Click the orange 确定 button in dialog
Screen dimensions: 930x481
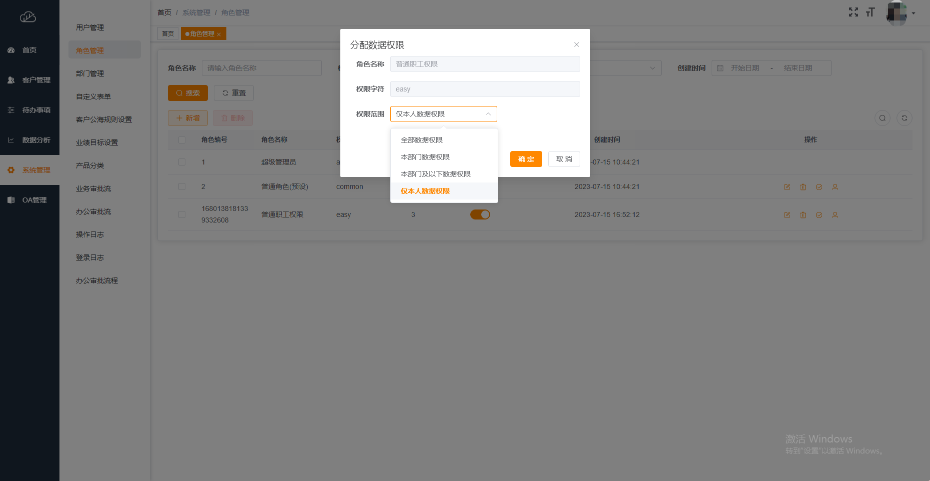pos(525,159)
